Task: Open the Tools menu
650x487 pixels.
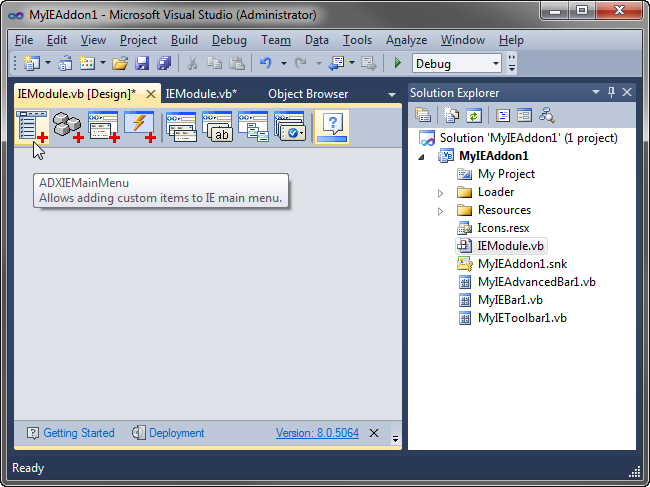Action: [357, 40]
